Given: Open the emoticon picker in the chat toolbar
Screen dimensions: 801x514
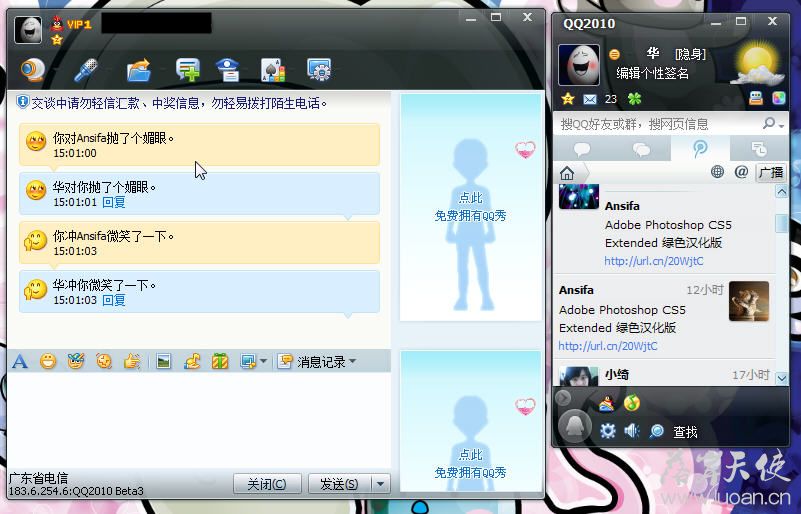Looking at the screenshot, I should (x=48, y=362).
